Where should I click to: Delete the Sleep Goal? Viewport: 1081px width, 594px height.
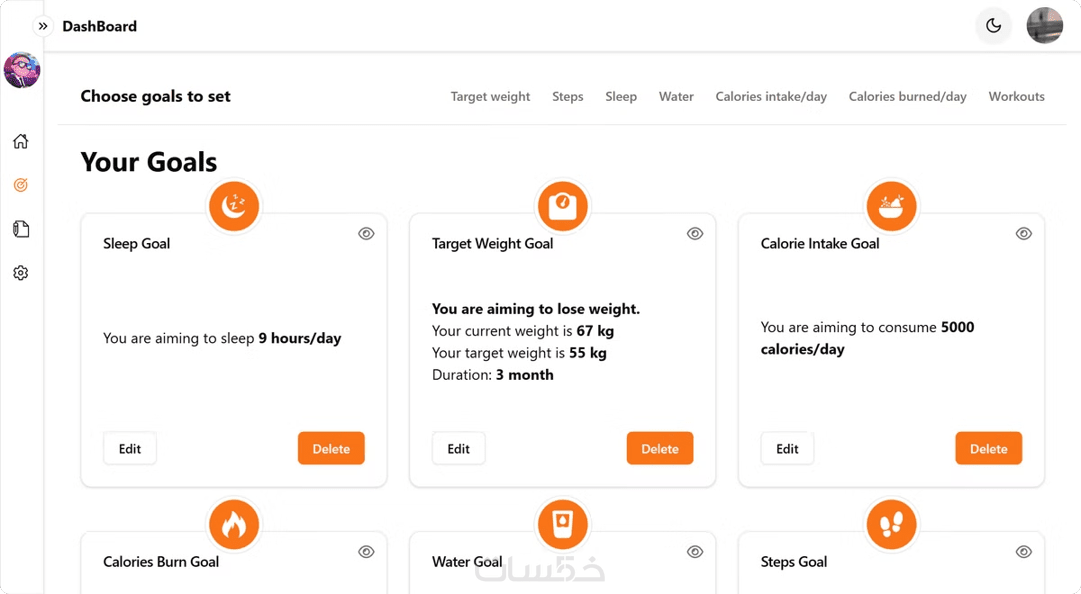coord(331,449)
